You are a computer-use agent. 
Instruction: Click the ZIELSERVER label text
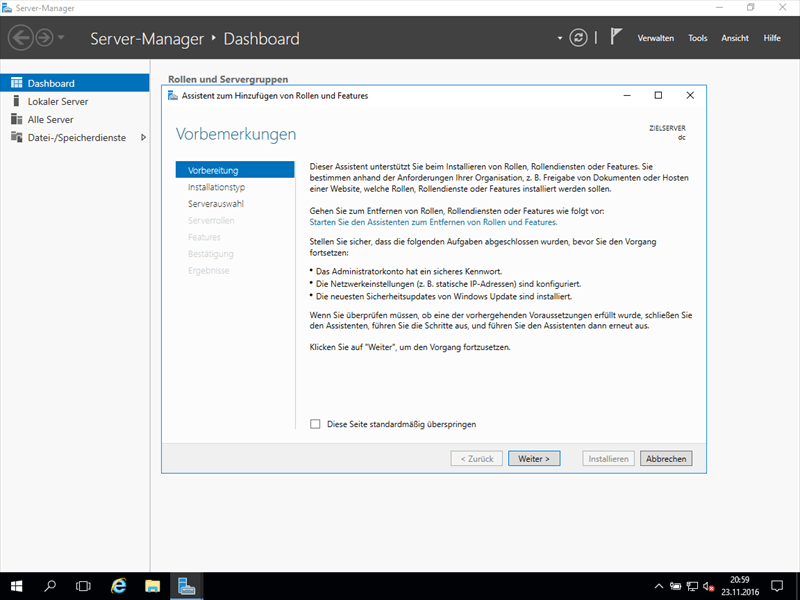pyautogui.click(x=667, y=128)
